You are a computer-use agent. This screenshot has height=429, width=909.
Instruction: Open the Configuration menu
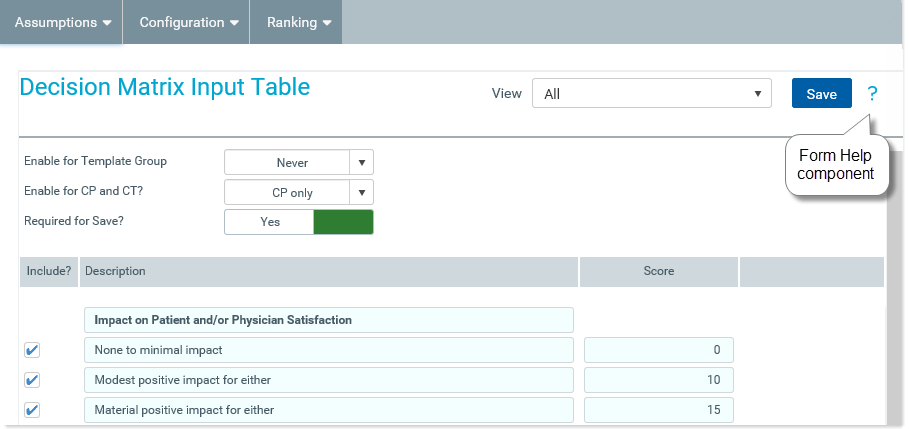[189, 22]
